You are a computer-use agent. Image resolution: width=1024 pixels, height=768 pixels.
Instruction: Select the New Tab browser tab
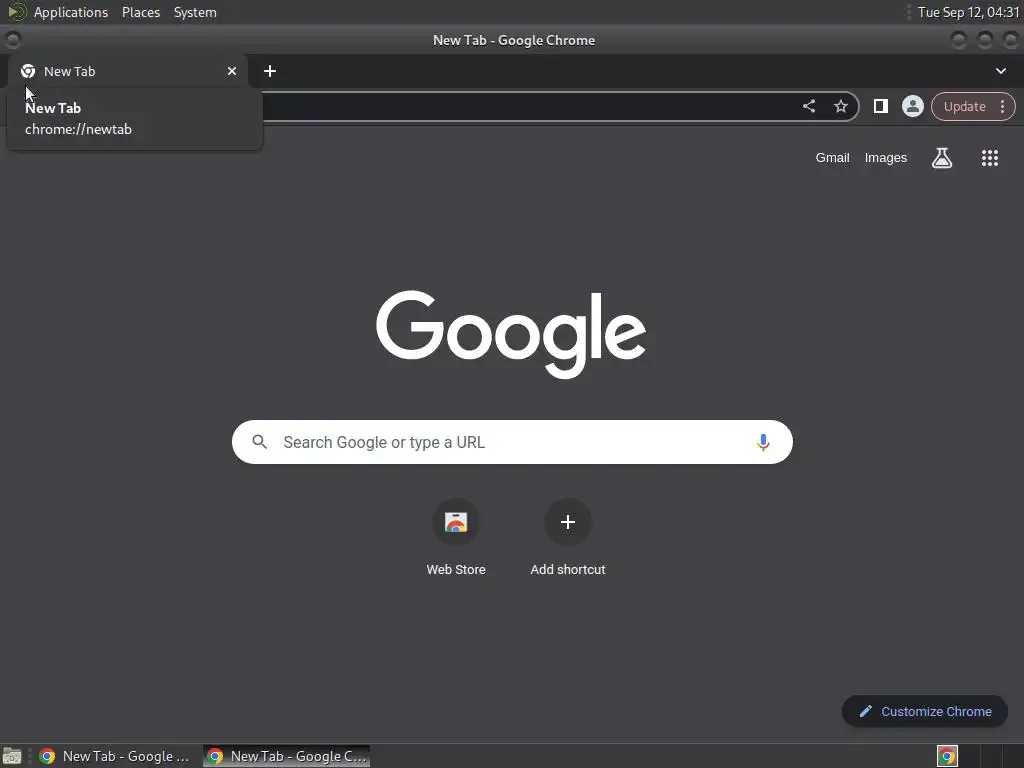coord(127,71)
